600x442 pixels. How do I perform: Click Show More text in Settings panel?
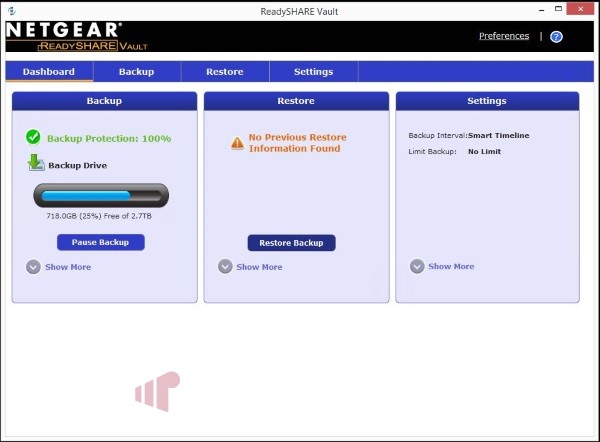[451, 266]
